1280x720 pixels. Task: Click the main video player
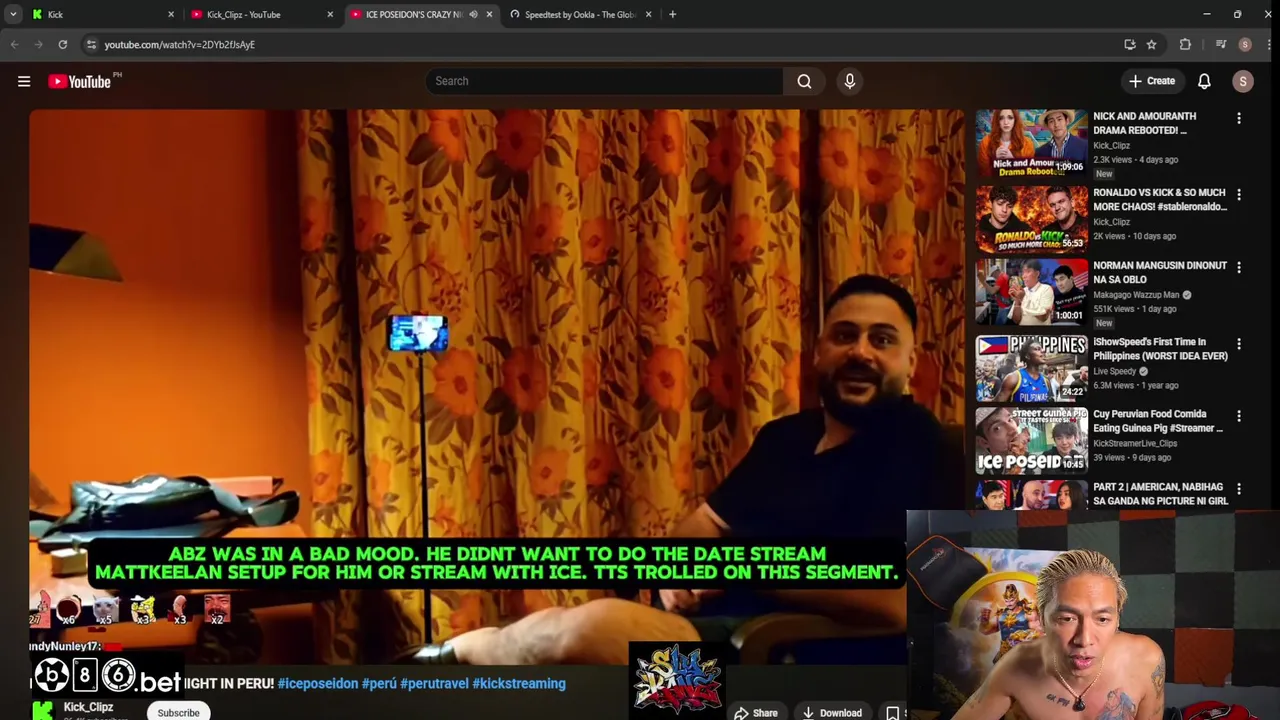point(497,385)
